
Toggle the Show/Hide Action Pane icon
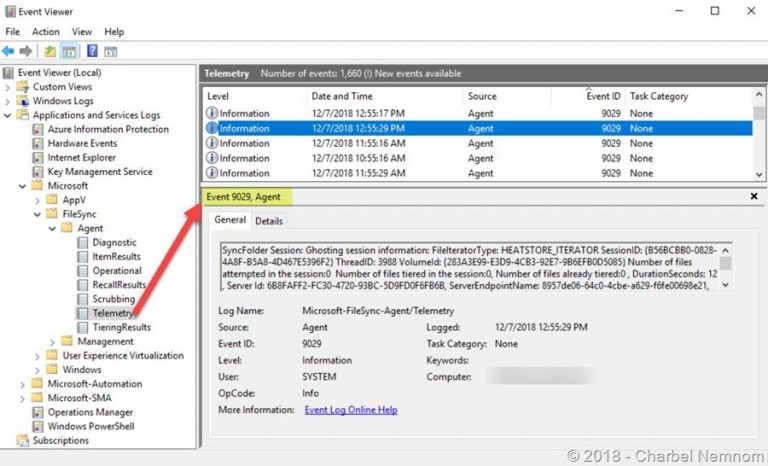[111, 51]
